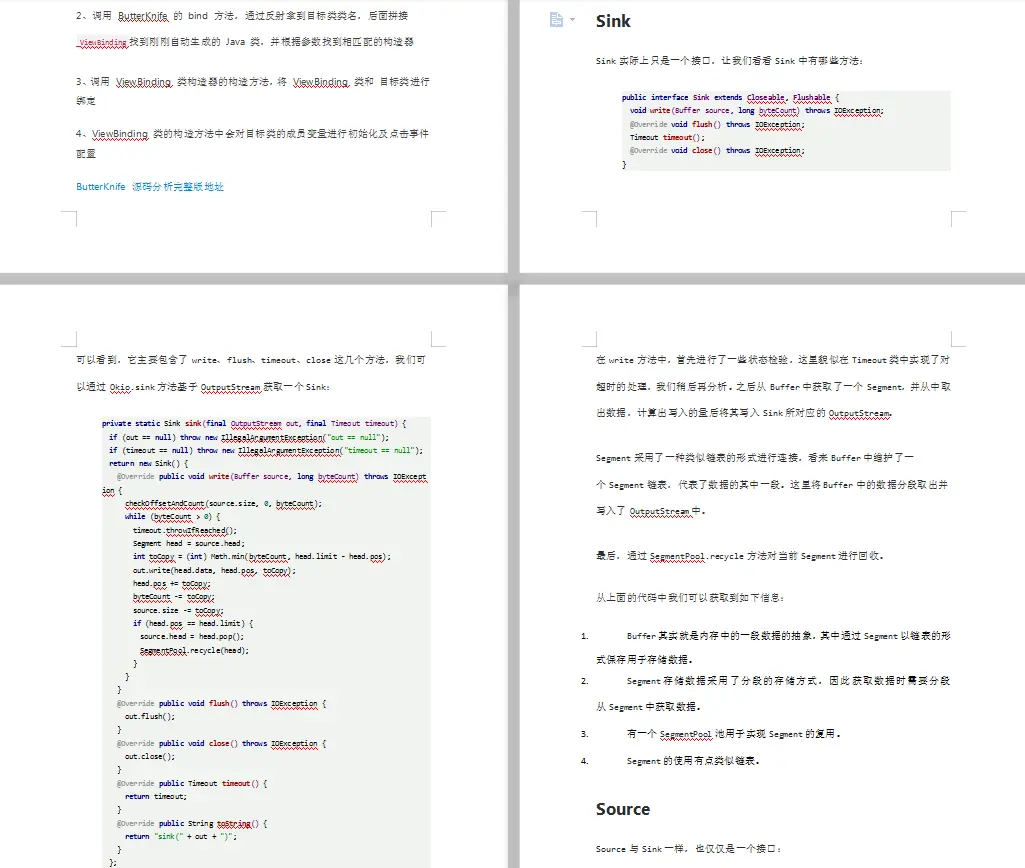Click the line 'if (out == null) throw new IllegalArgumentException'
The image size is (1025, 868).
tap(248, 437)
